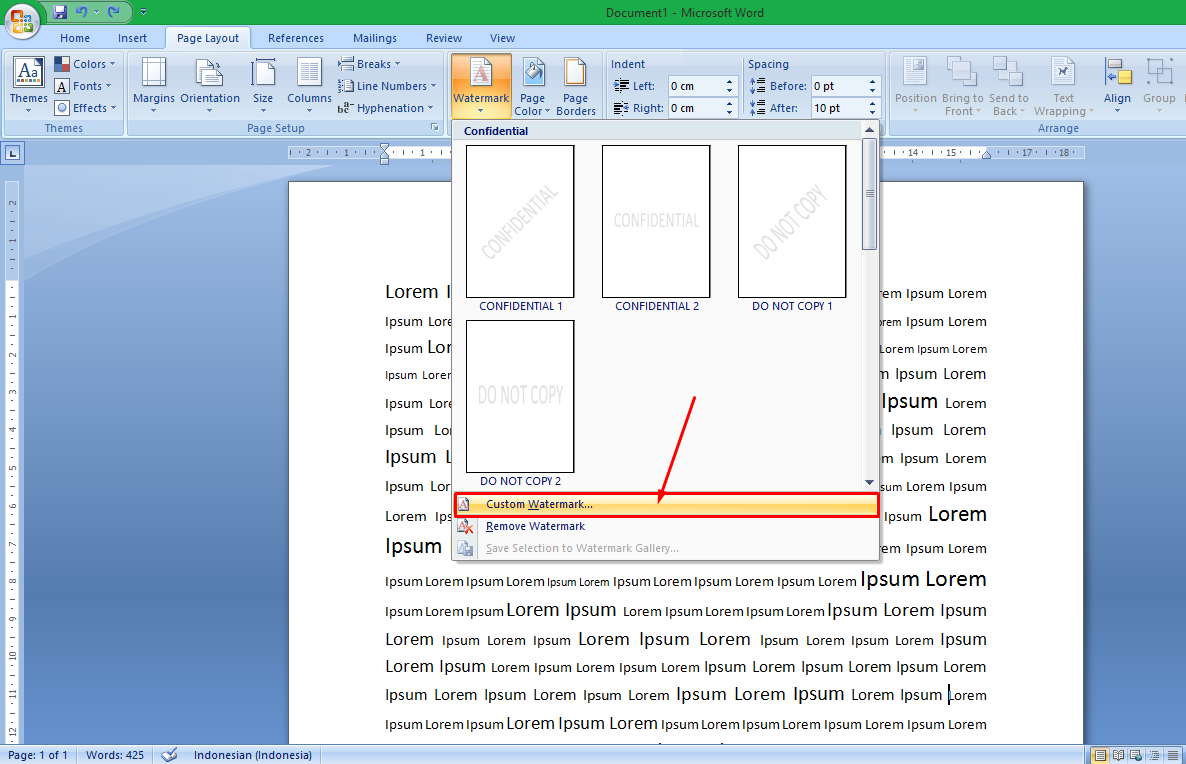Open Customize Quick Access Toolbar arrow
Image resolution: width=1186 pixels, height=764 pixels.
[x=143, y=12]
